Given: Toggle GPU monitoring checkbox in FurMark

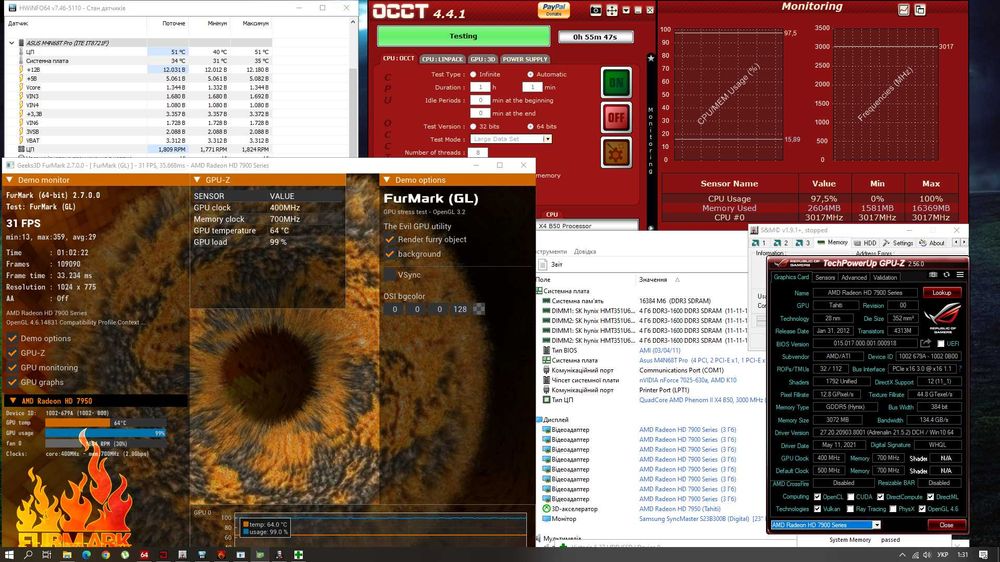Looking at the screenshot, I should (12, 367).
